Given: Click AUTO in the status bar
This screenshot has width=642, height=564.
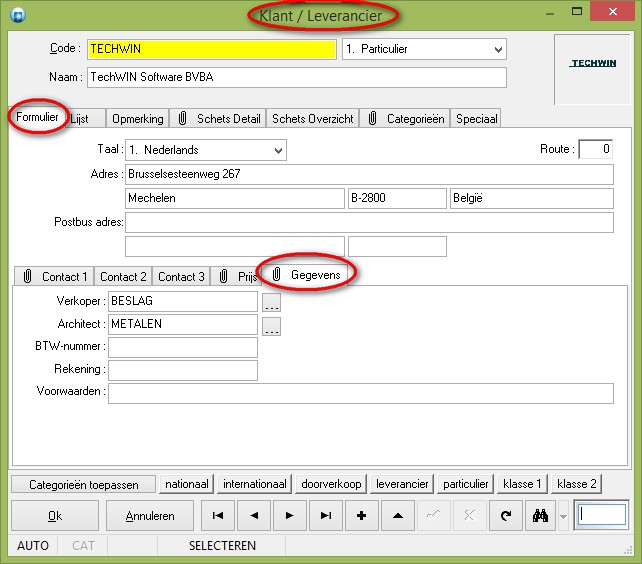Looking at the screenshot, I should pos(33,546).
